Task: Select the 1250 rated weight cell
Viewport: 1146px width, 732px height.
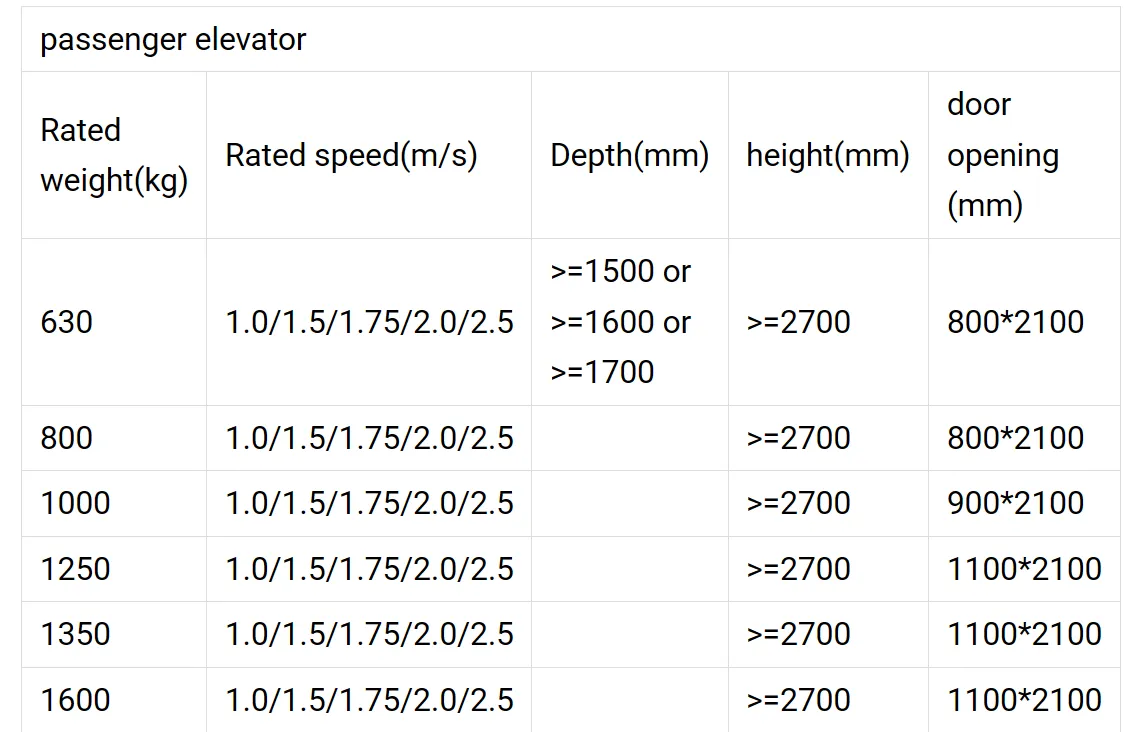Action: (x=75, y=569)
